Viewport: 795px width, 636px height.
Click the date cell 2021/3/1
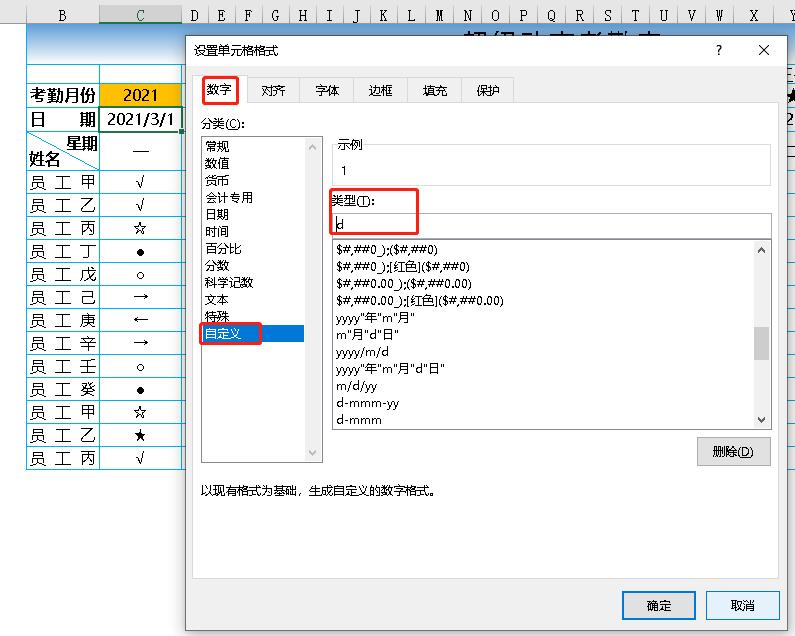[140, 119]
